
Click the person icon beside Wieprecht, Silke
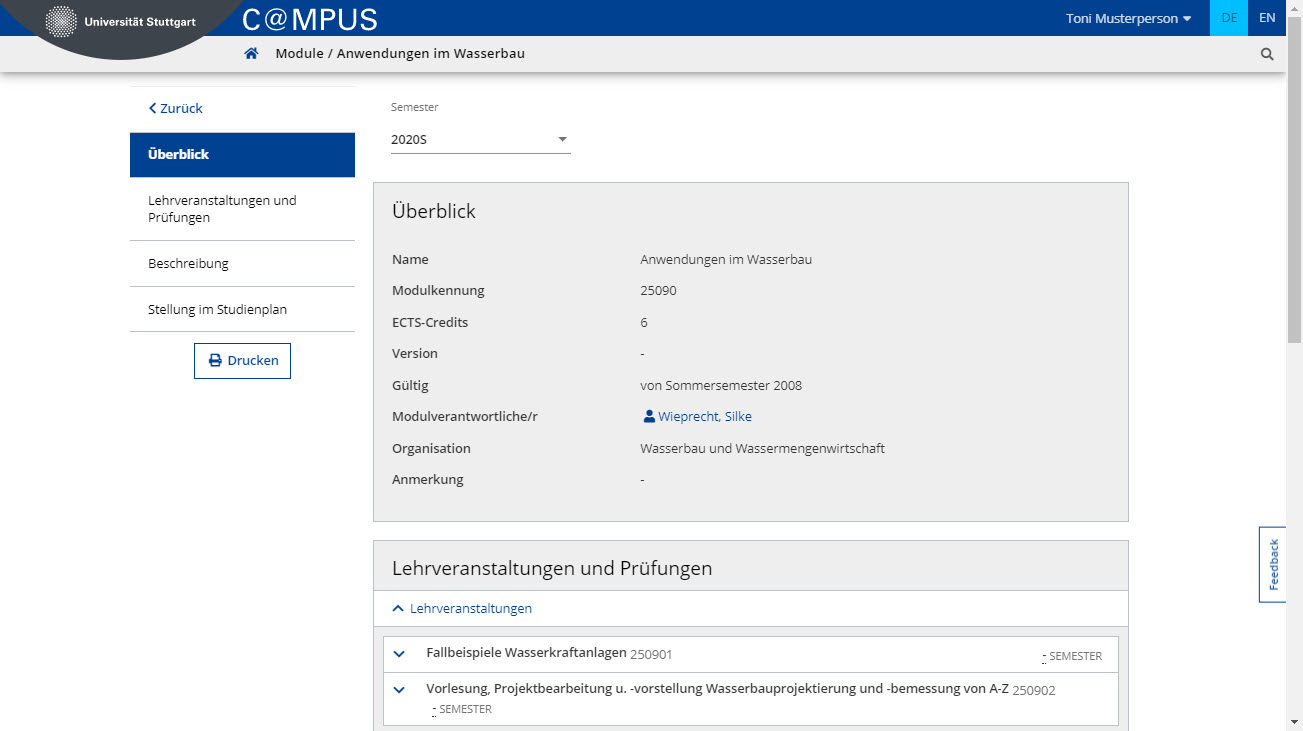click(x=648, y=416)
